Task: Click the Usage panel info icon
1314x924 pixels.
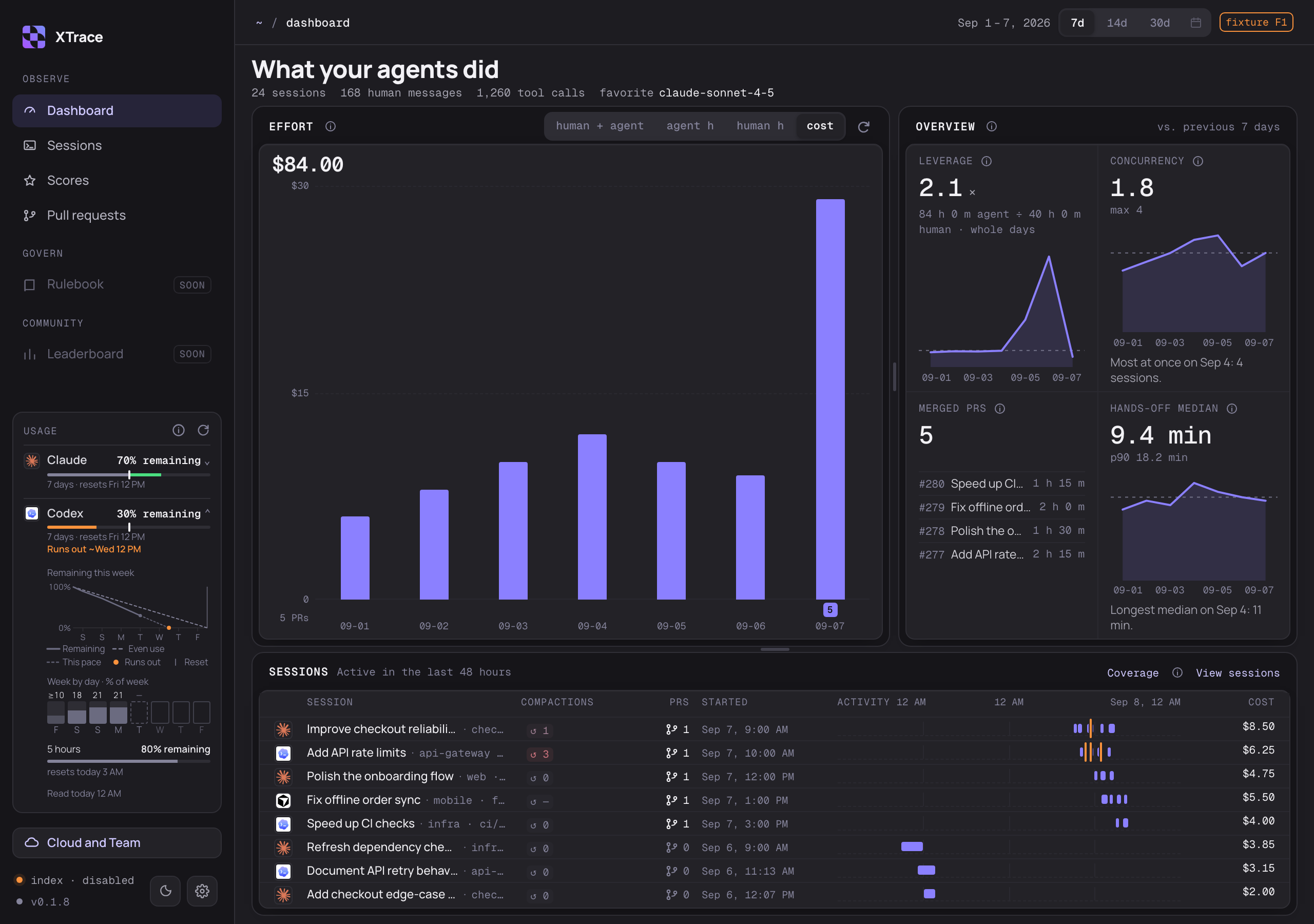Action: 179,431
